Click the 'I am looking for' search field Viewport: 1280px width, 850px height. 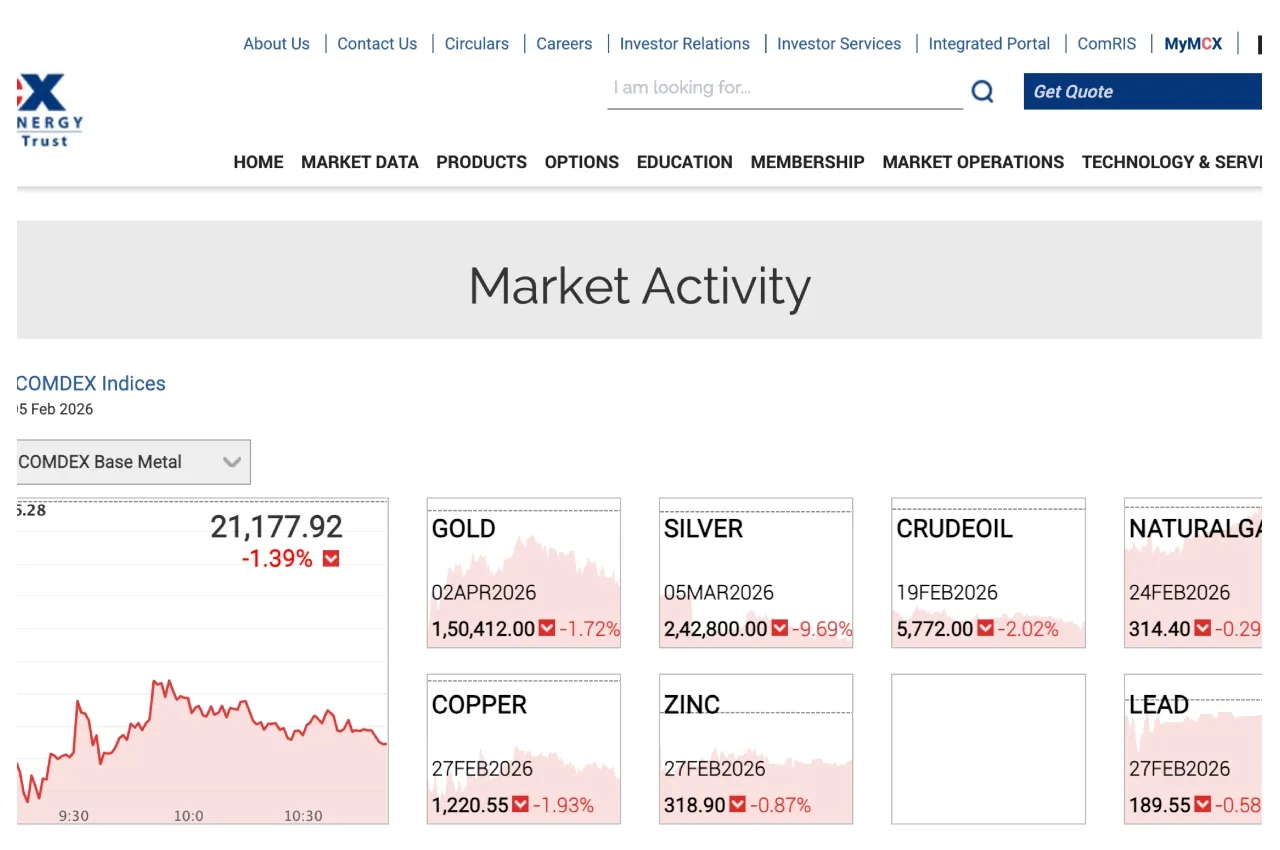pos(784,89)
